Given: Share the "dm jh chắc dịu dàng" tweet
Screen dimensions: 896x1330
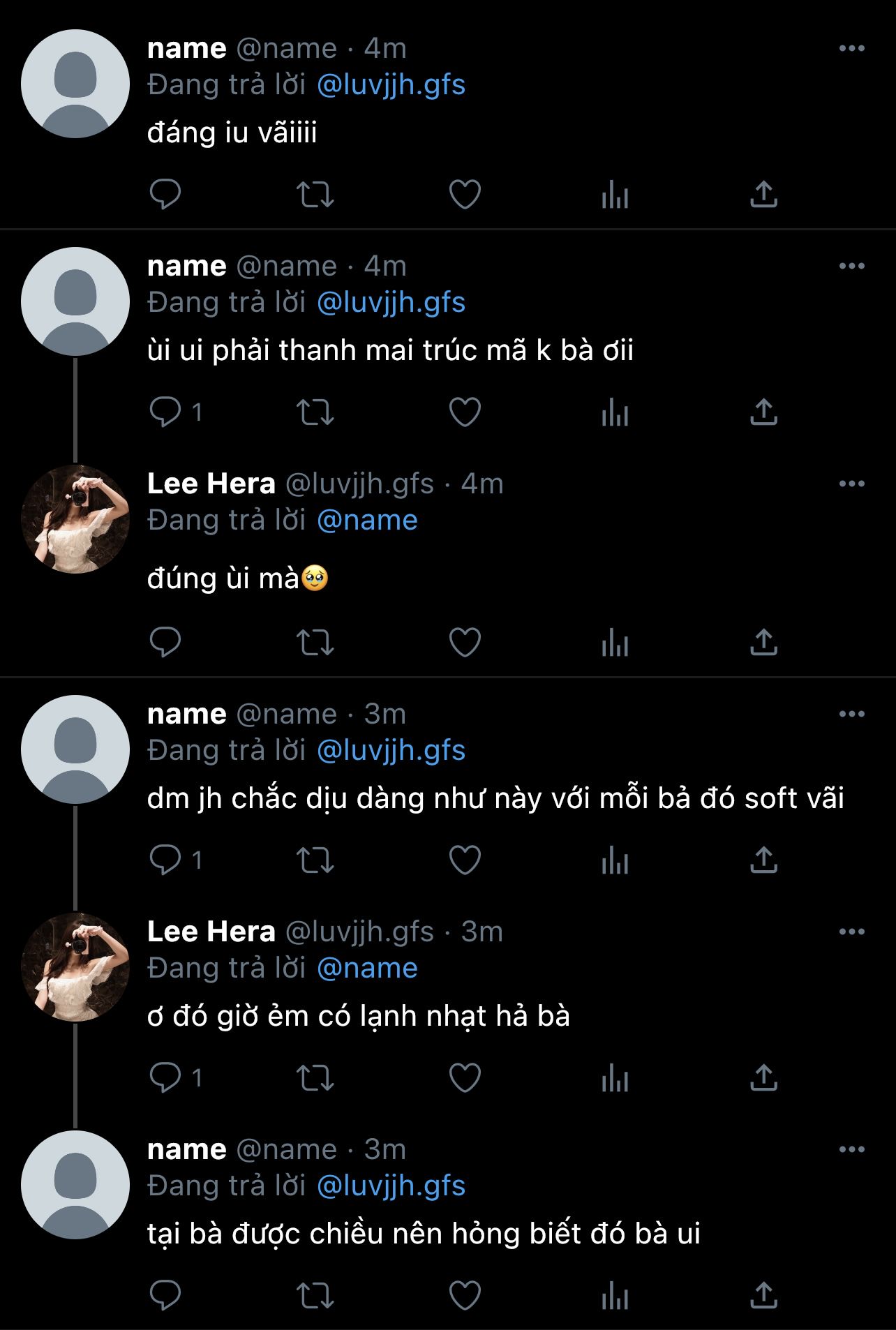Looking at the screenshot, I should (763, 860).
